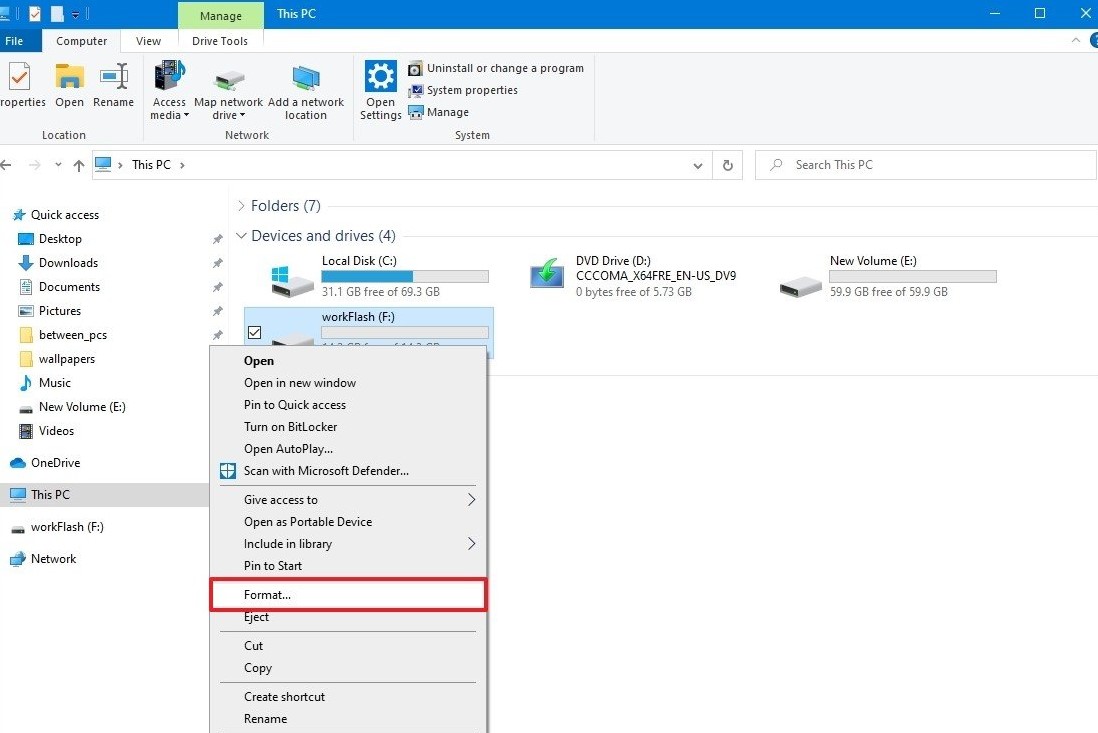1098x733 pixels.
Task: Select the DVD Drive (D:) icon
Action: pyautogui.click(x=547, y=275)
